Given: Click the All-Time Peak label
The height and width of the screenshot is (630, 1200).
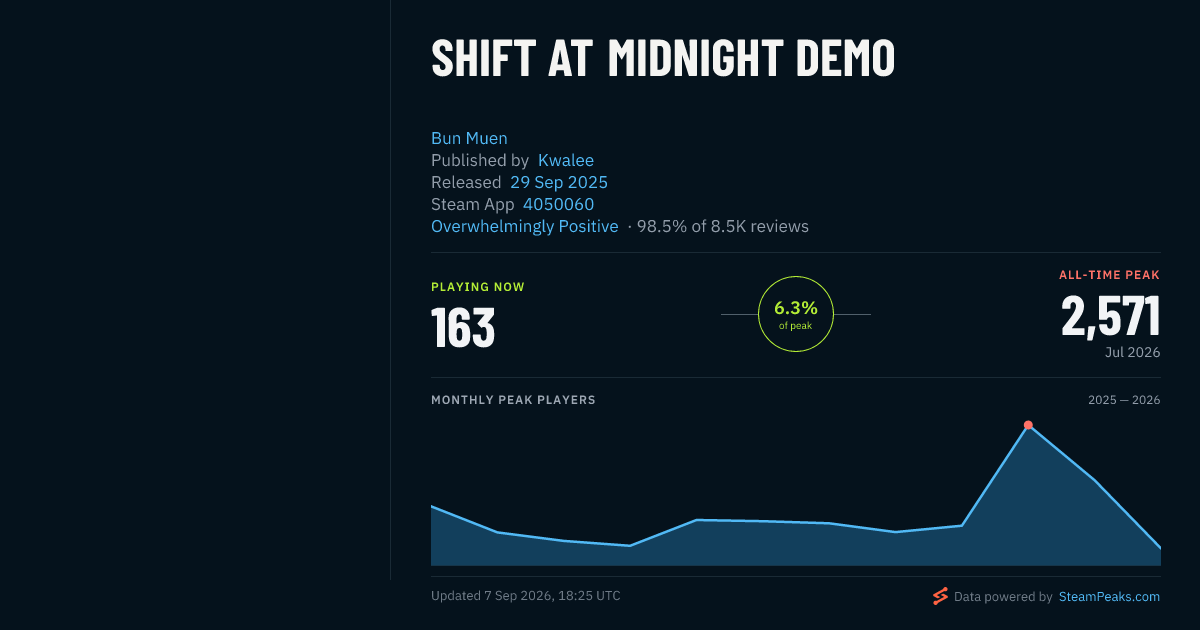Looking at the screenshot, I should point(1110,274).
